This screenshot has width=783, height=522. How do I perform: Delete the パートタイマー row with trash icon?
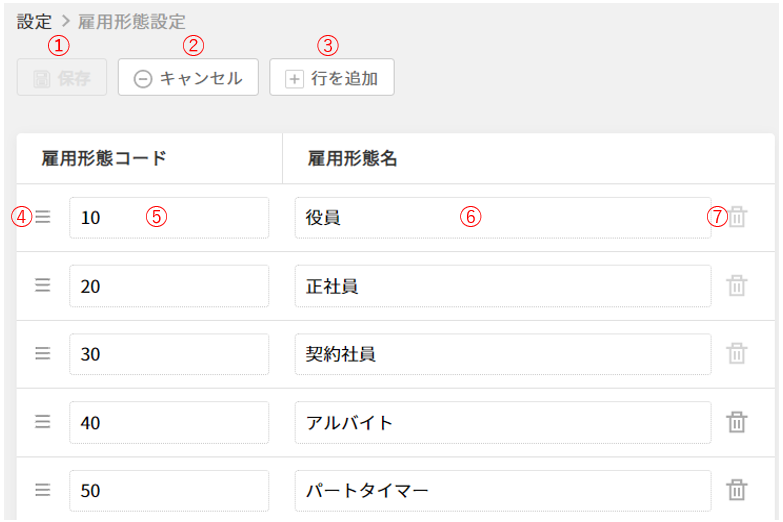point(737,490)
